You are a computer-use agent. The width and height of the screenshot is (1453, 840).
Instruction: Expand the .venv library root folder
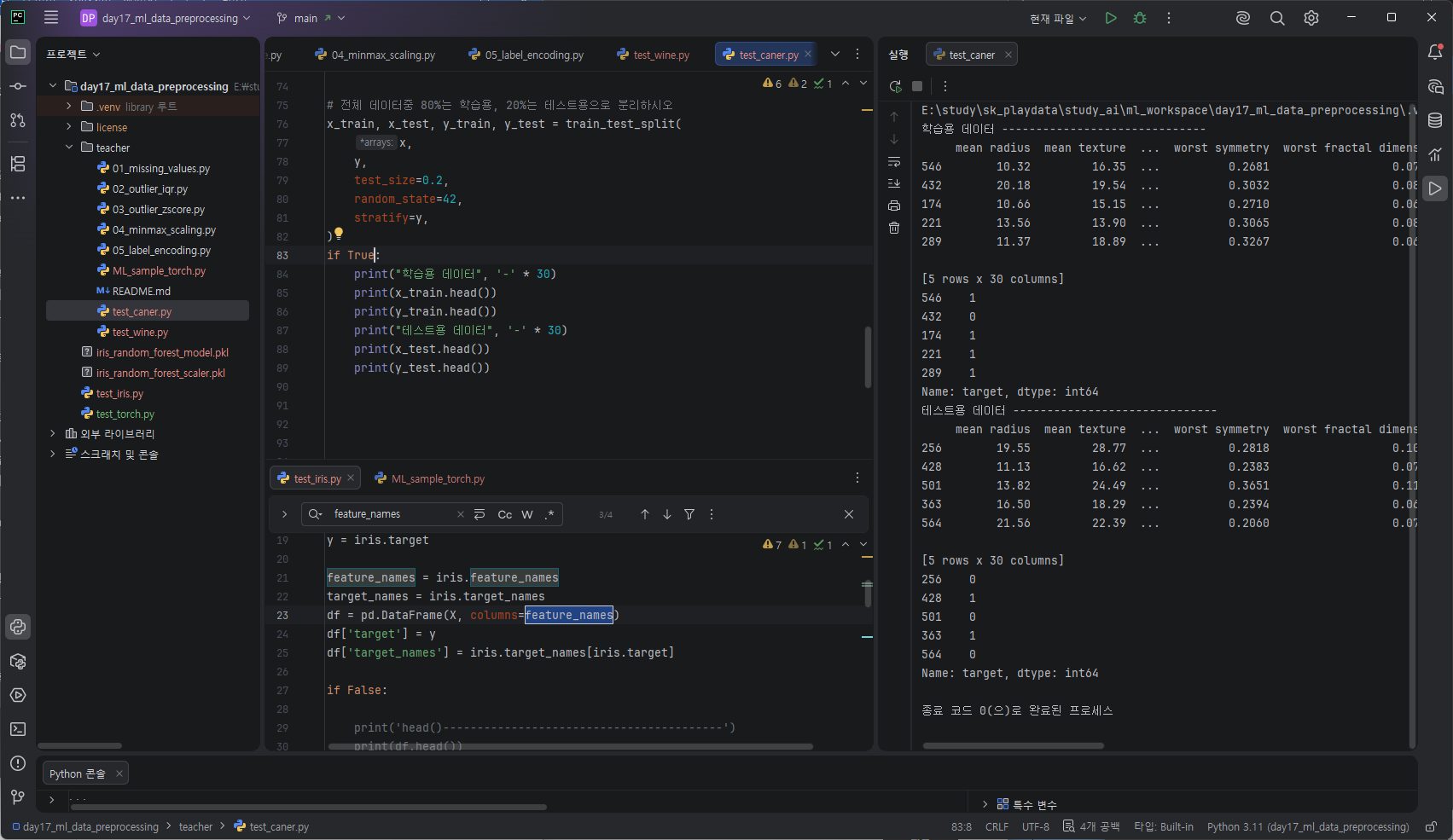[69, 106]
